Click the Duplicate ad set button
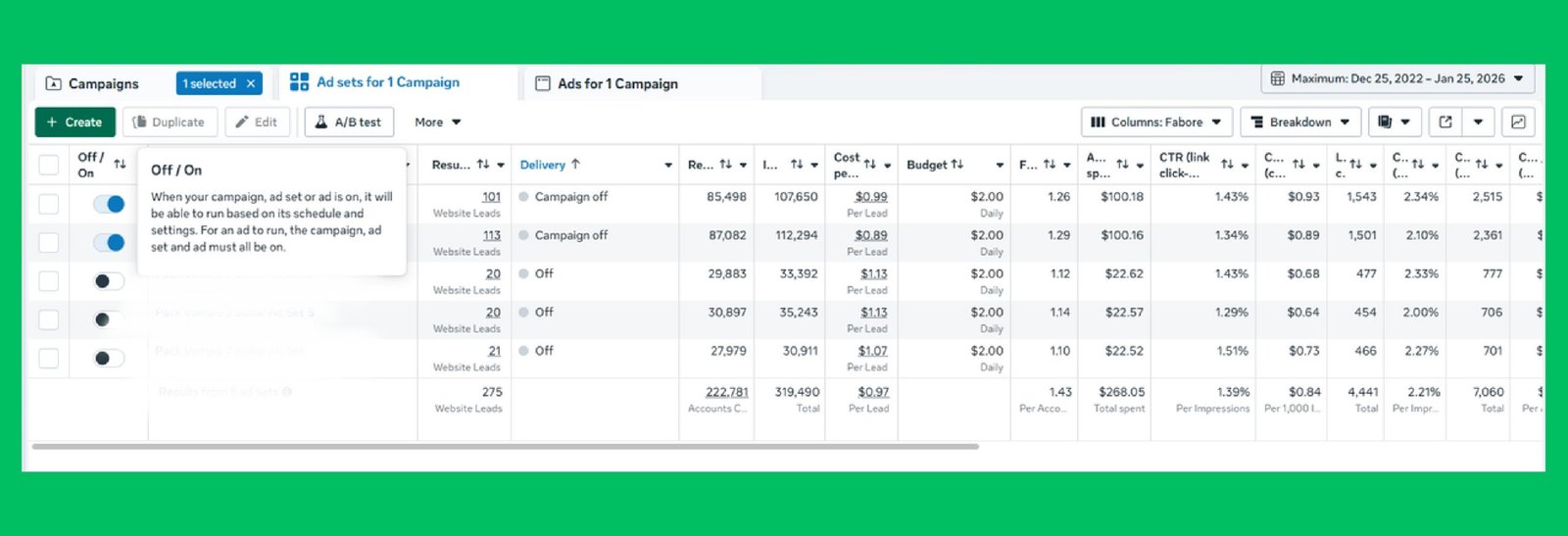Image resolution: width=1568 pixels, height=536 pixels. pyautogui.click(x=169, y=122)
